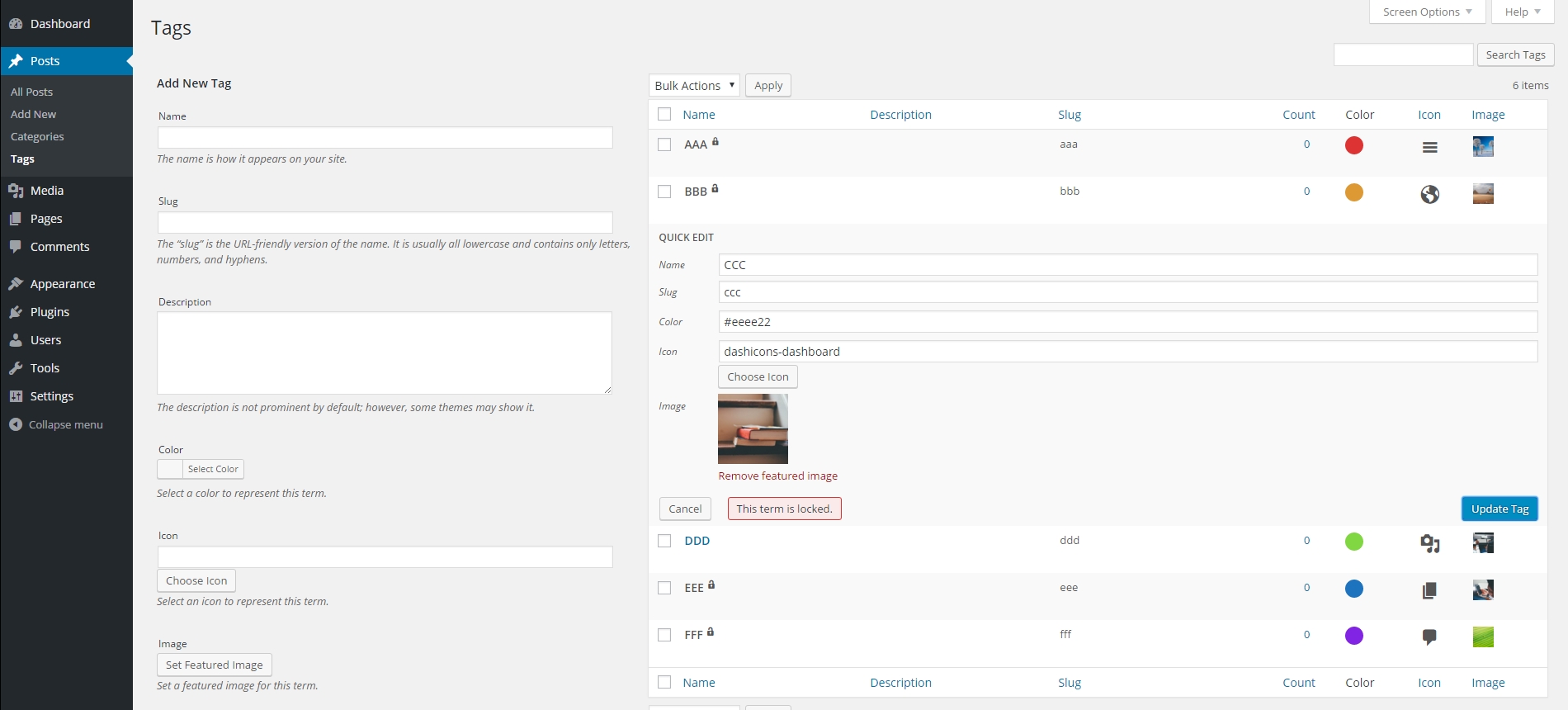
Task: Click the lock icon beside AAA
Action: tap(716, 142)
